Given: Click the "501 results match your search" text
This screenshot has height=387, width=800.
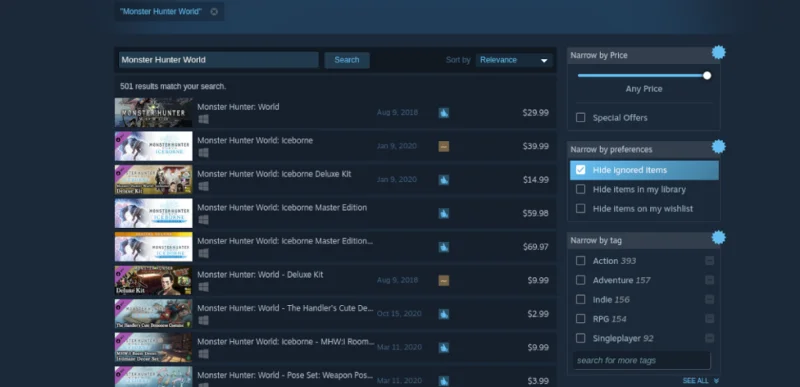Looking at the screenshot, I should click(x=173, y=87).
